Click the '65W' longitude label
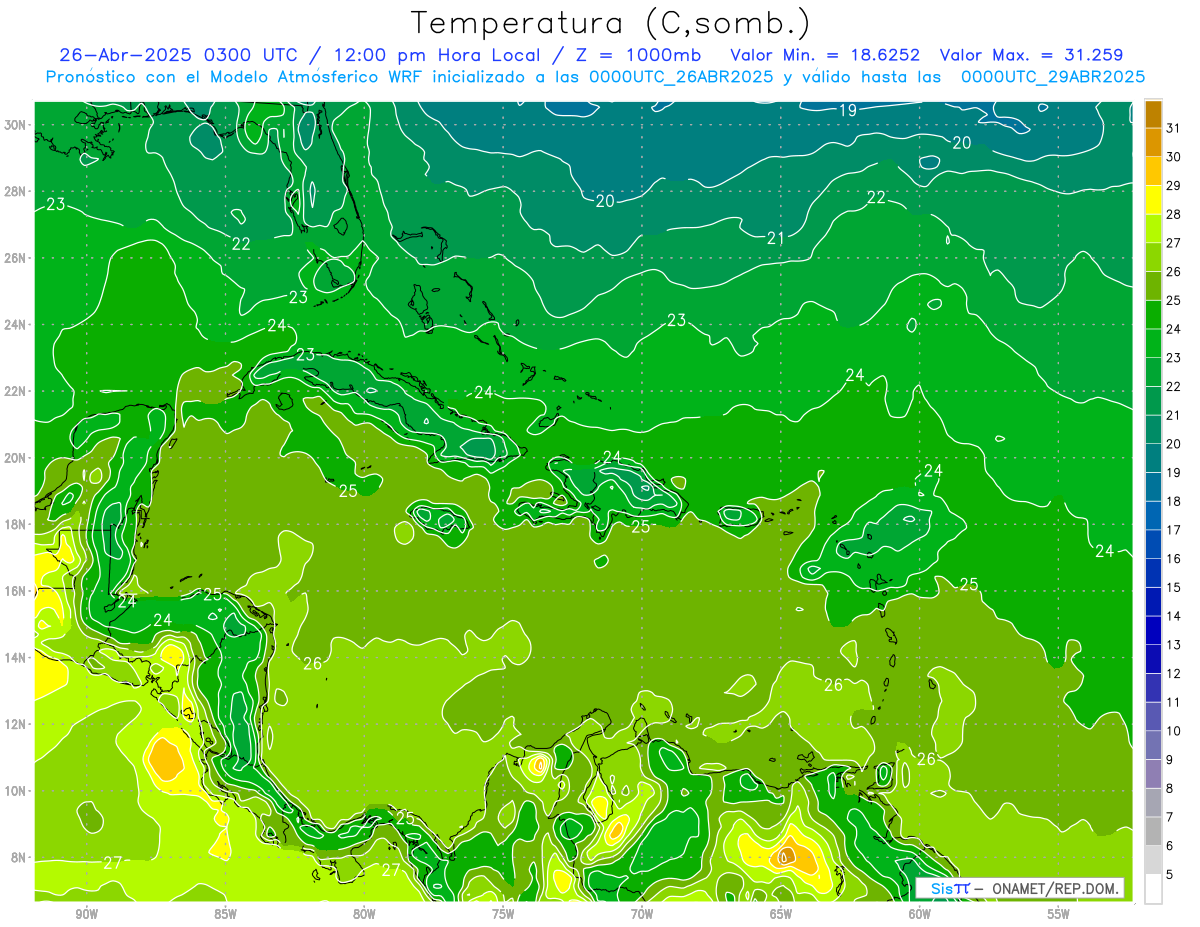Image resolution: width=1200 pixels, height=927 pixels. 781,914
